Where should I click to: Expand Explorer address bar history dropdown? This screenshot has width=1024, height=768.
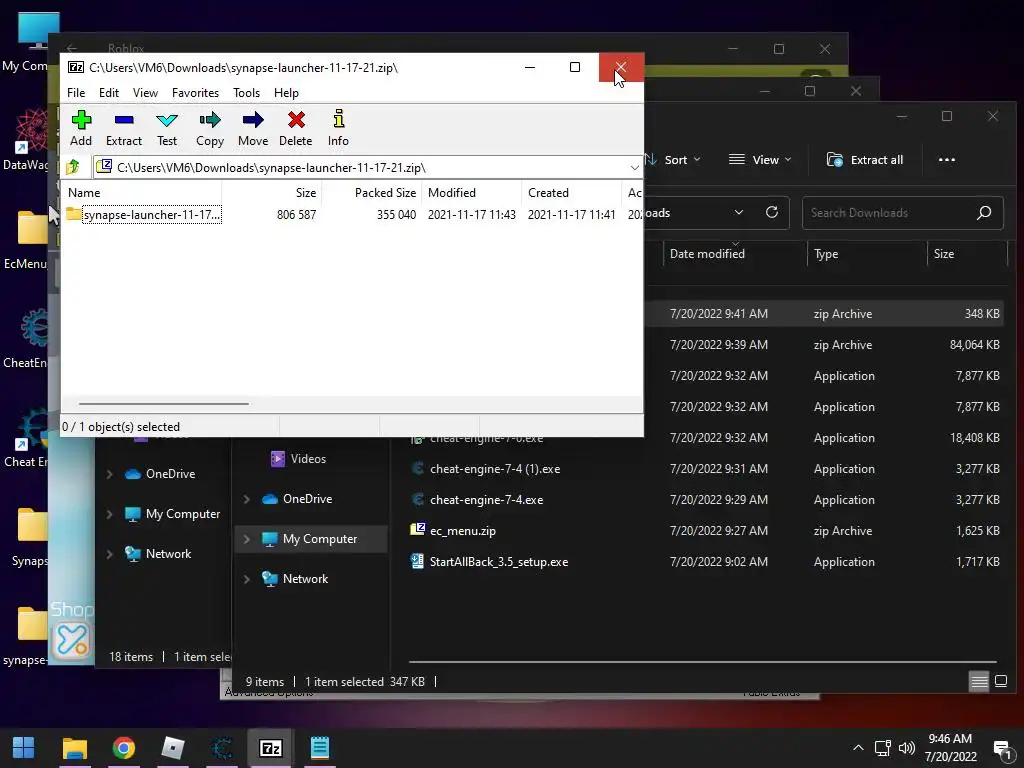(739, 212)
